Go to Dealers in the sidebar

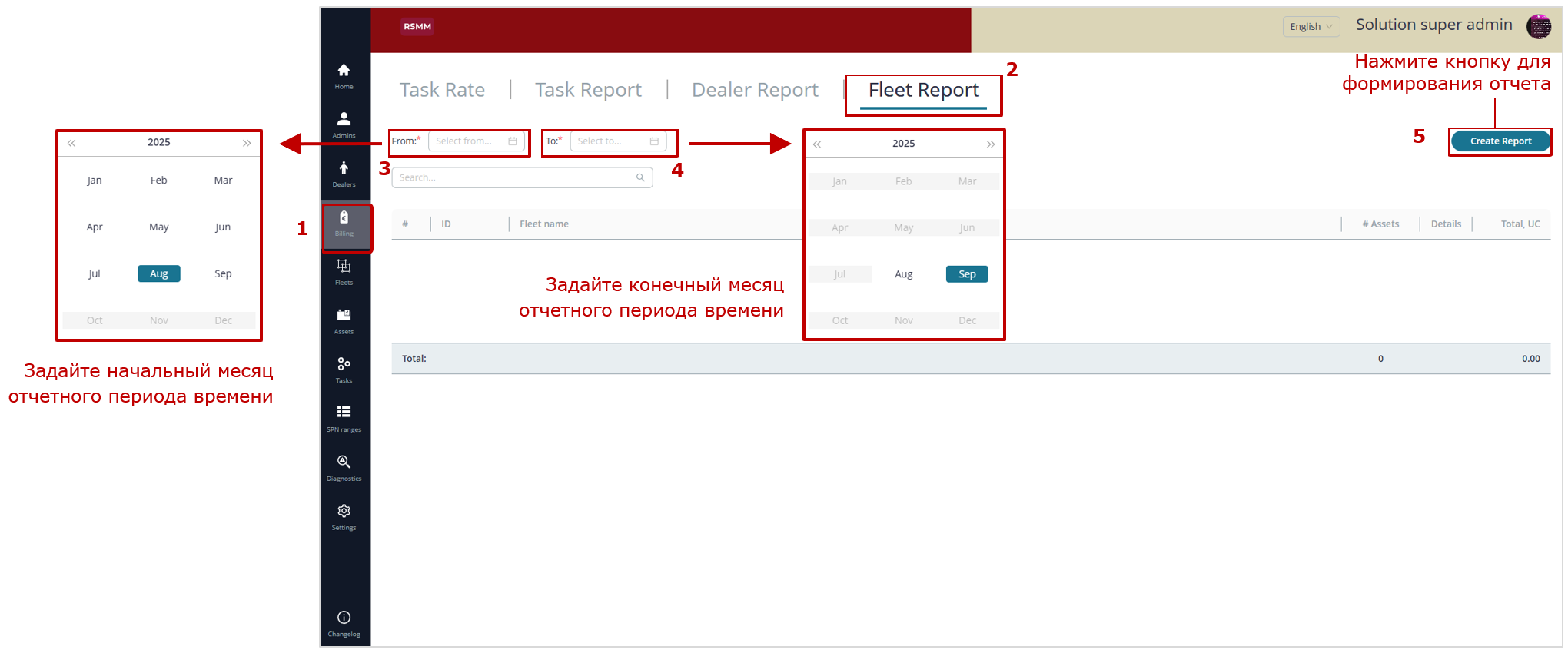pyautogui.click(x=344, y=173)
